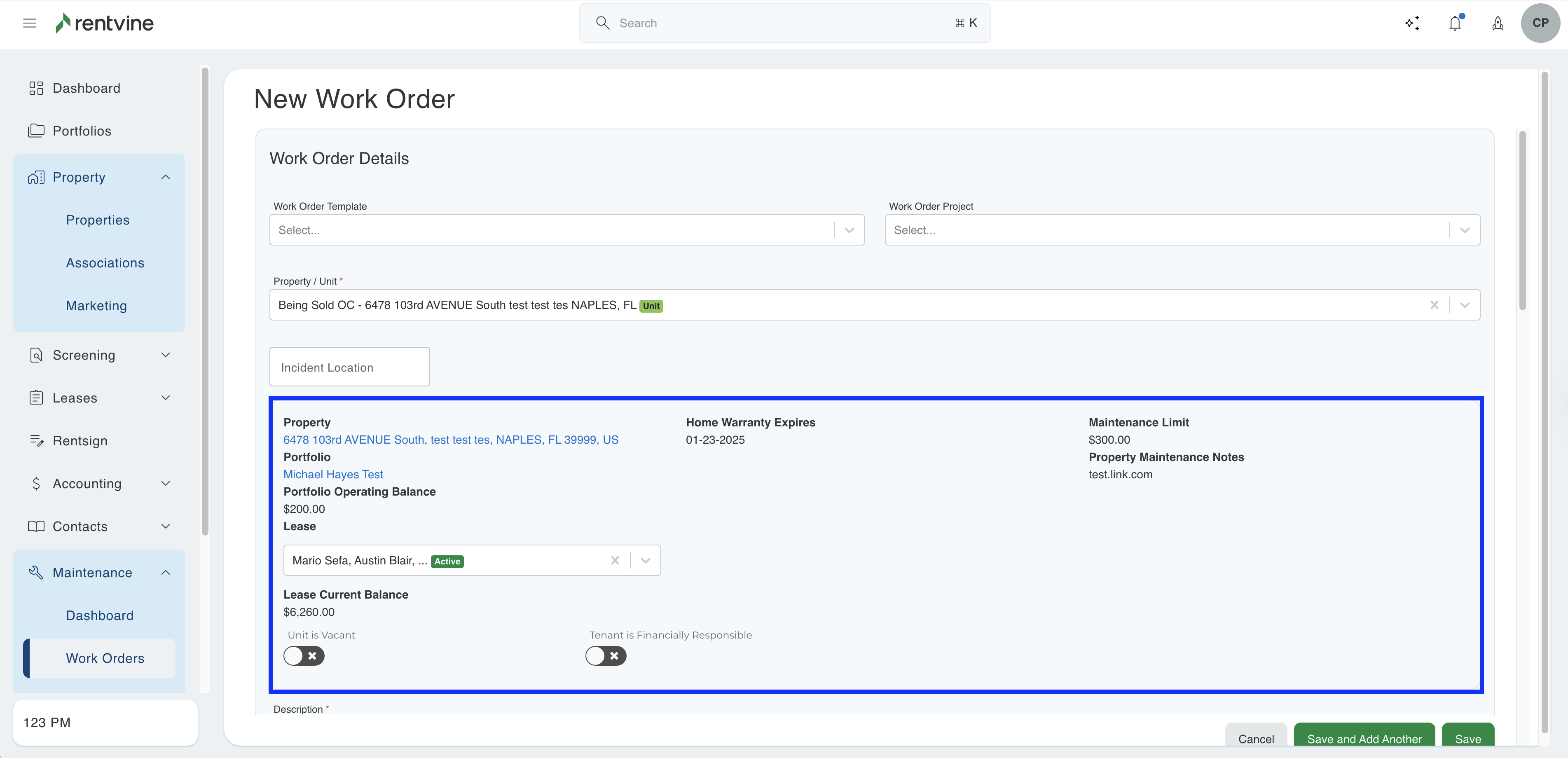Enable Tenant is Financially Responsible toggle
This screenshot has height=758, width=1568.
click(x=606, y=656)
